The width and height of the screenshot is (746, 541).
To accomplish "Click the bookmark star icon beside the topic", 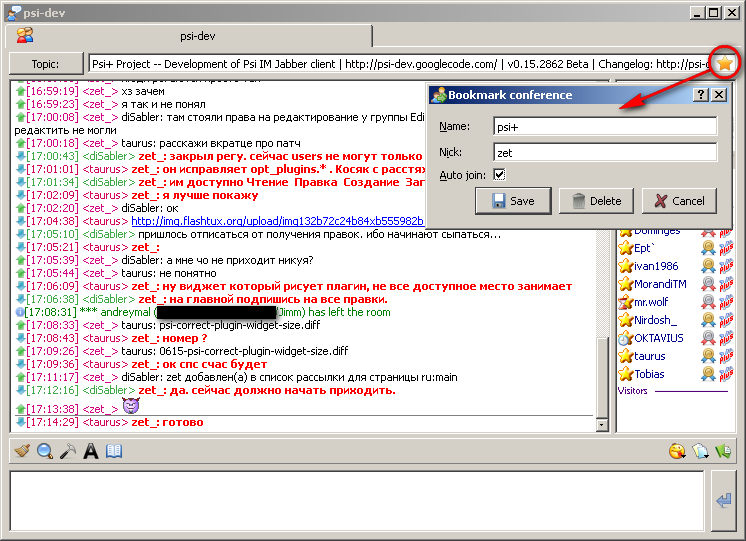I will (724, 63).
